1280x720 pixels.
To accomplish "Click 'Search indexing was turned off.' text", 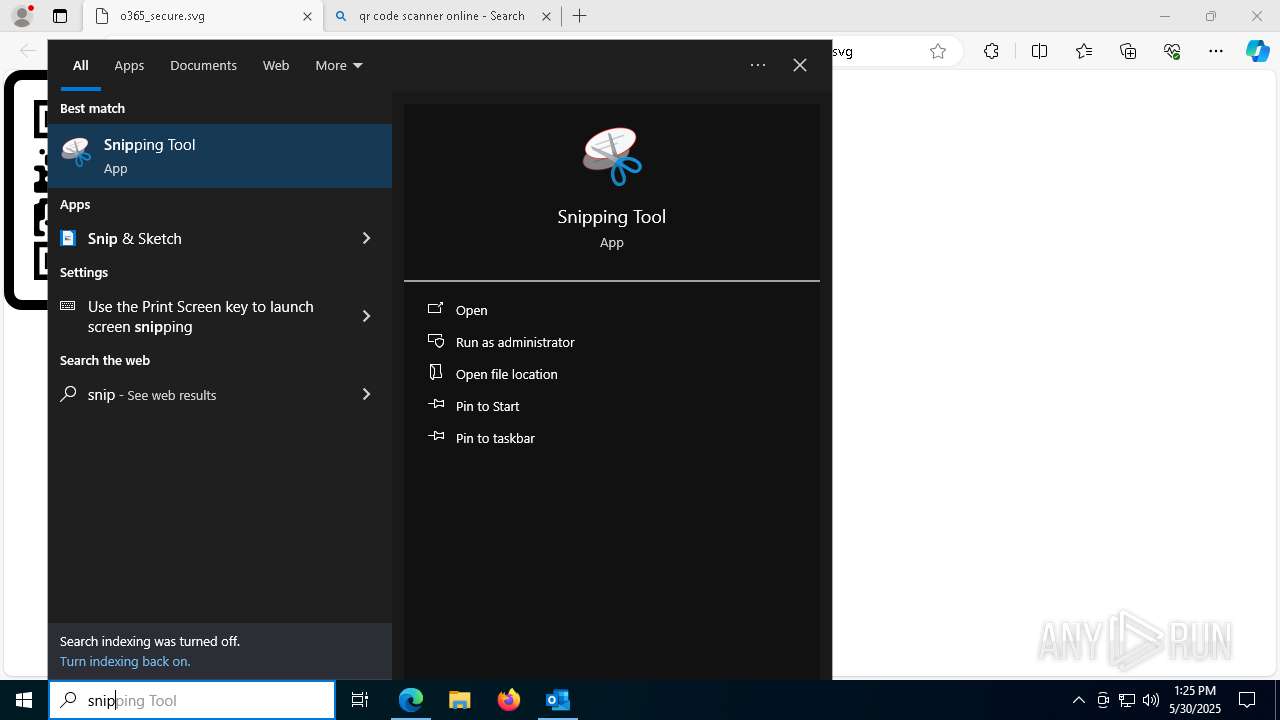I will tap(150, 641).
